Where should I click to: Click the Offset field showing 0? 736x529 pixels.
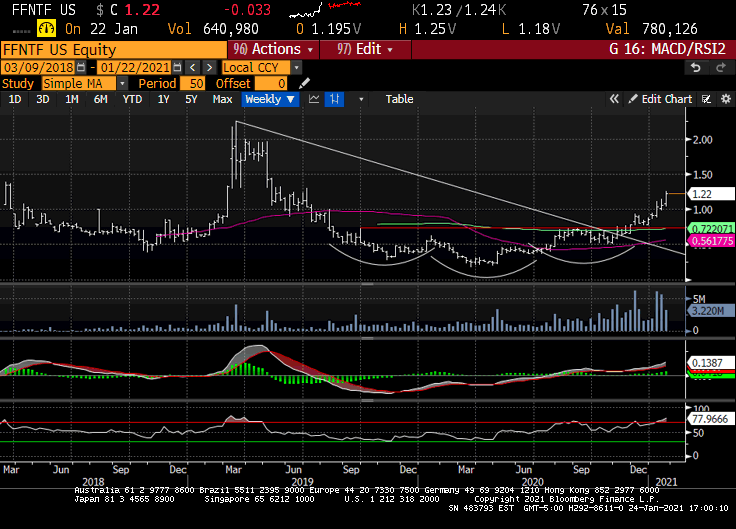tap(271, 84)
